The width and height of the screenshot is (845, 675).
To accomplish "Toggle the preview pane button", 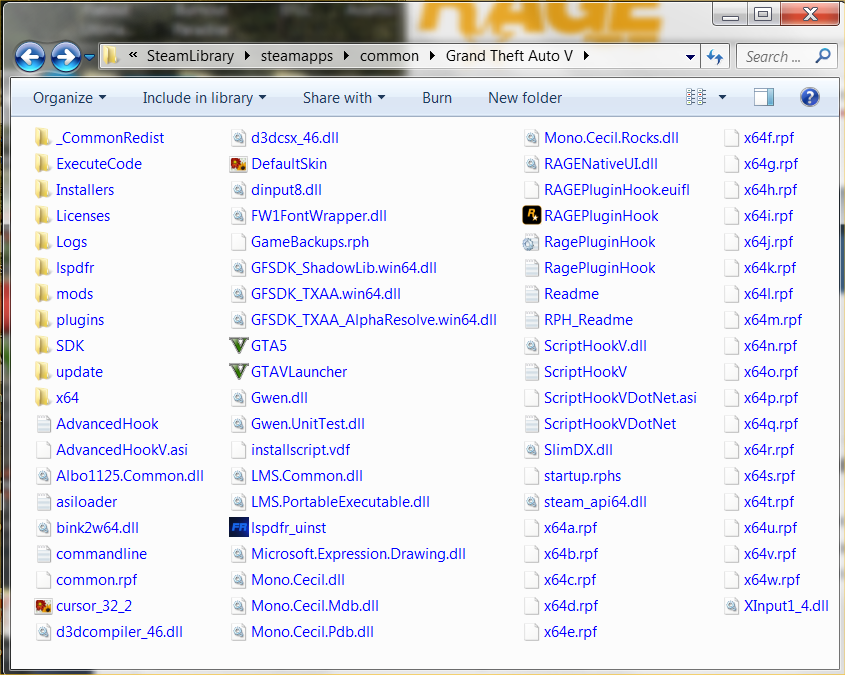I will (x=764, y=97).
